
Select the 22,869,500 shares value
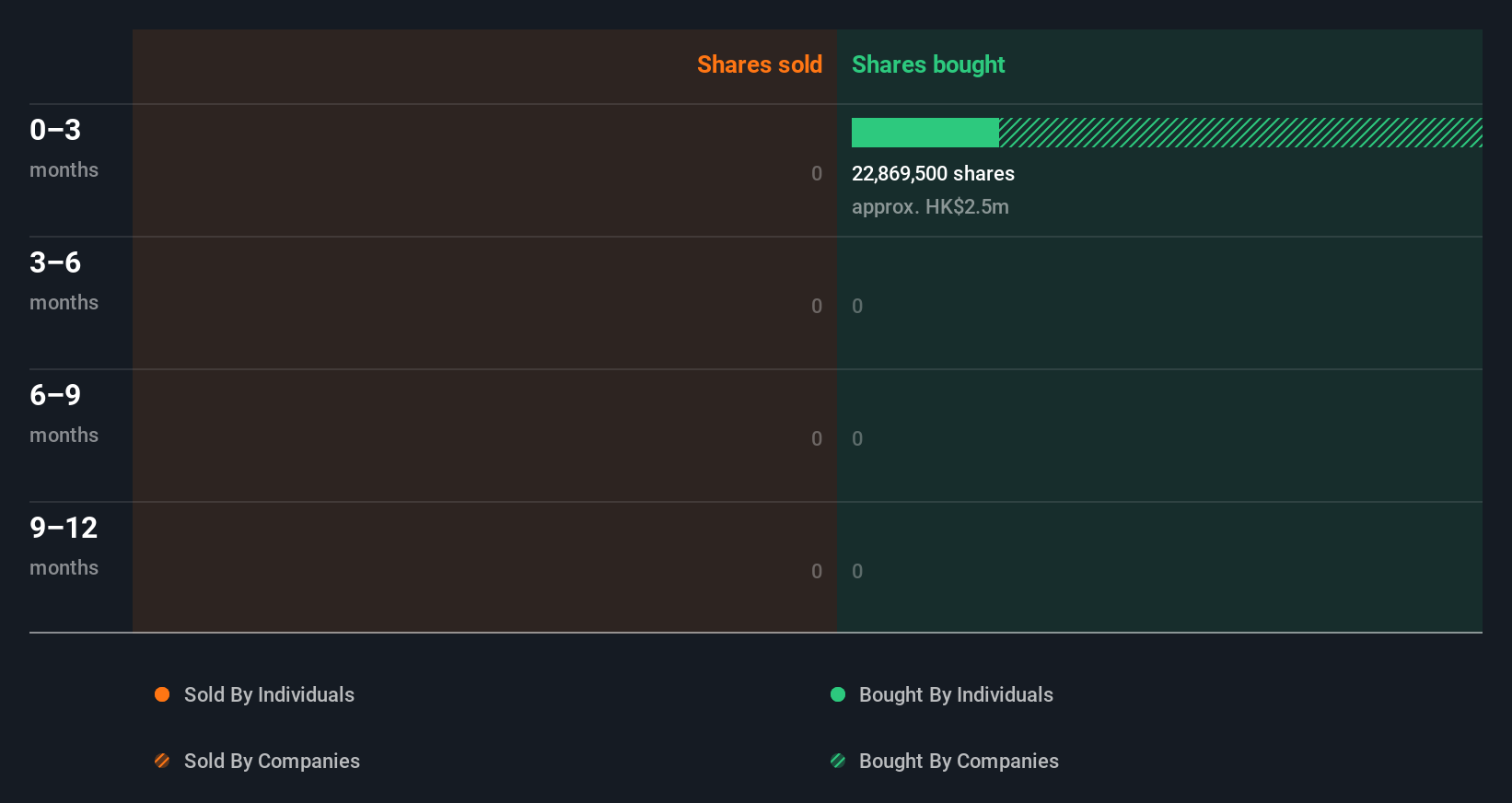pyautogui.click(x=933, y=173)
